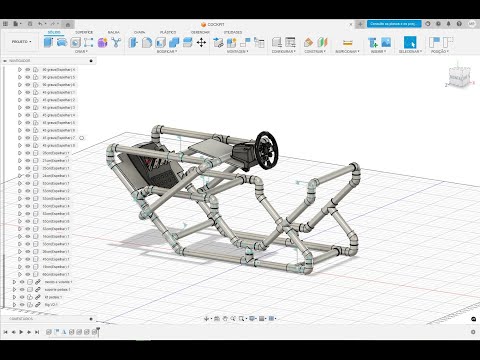
Task: Hide the 20cm Espelhar:1 component
Action: 28,153
